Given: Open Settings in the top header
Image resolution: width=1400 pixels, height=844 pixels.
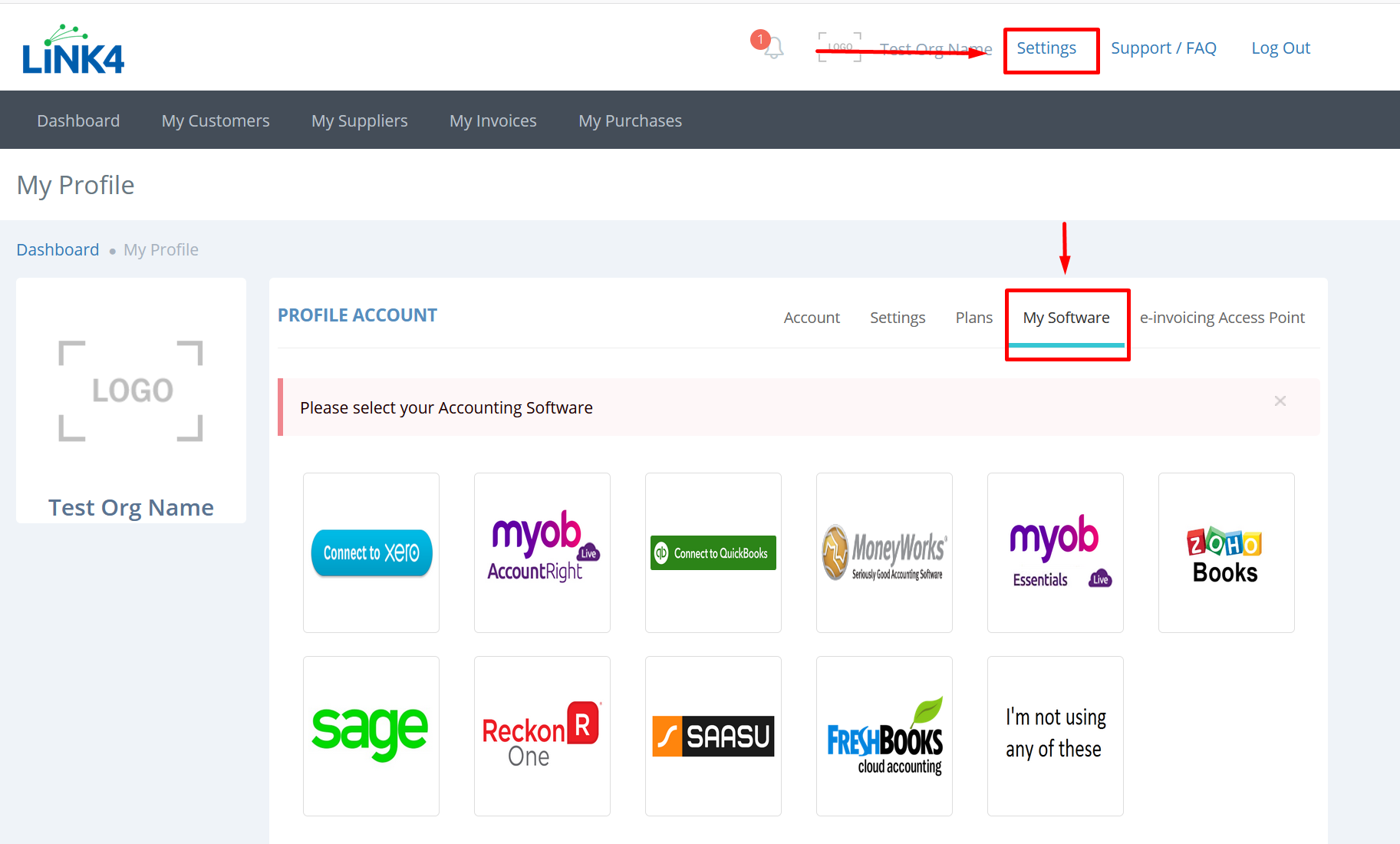Looking at the screenshot, I should point(1046,48).
